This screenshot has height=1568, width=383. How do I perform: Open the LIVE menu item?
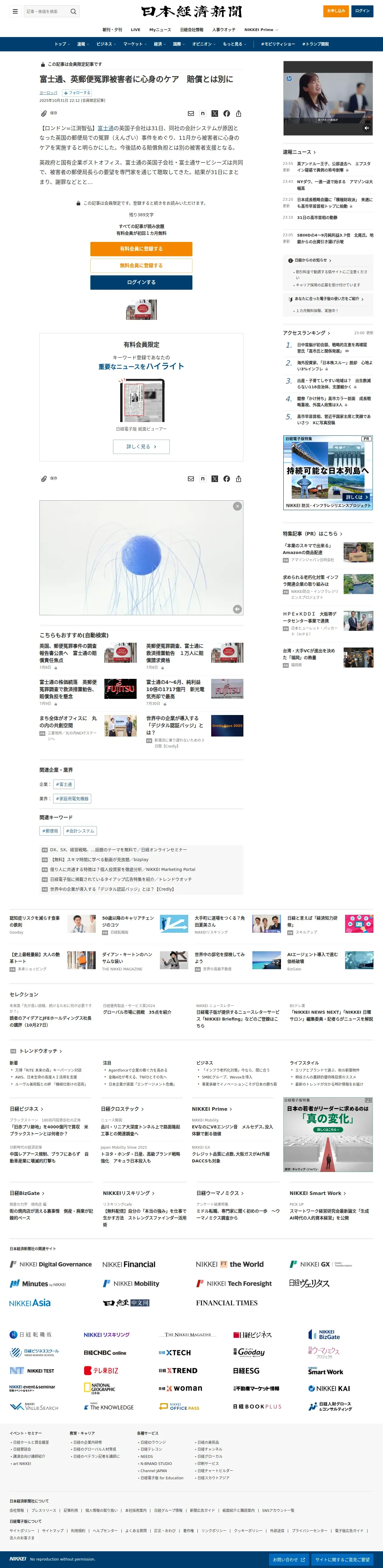click(135, 29)
